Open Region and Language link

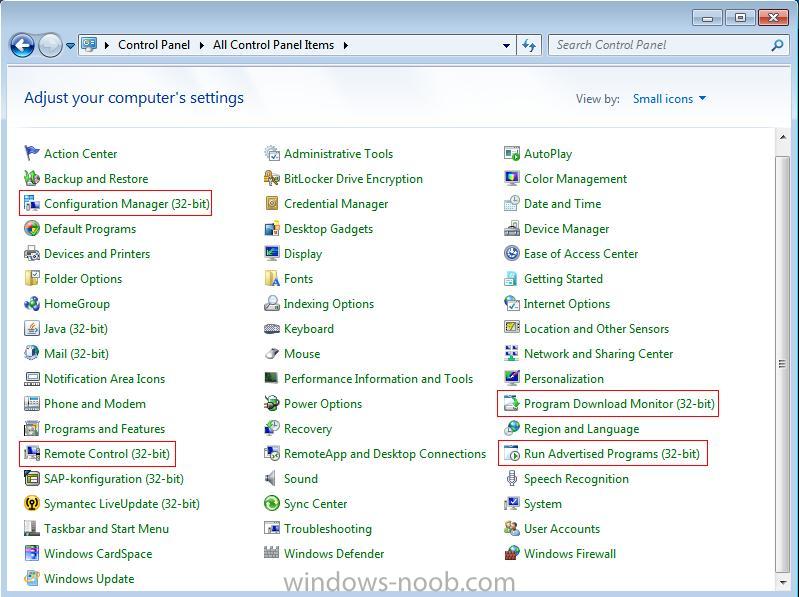coord(581,429)
